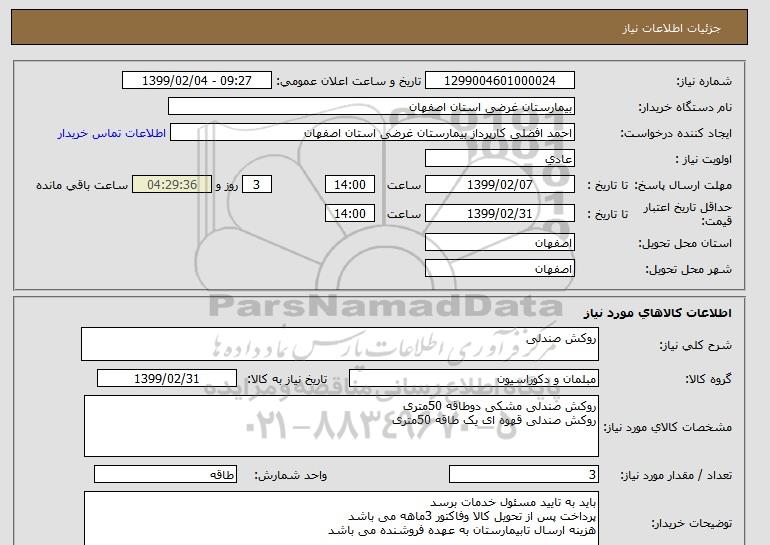Click the request creator field احمد افضلی
This screenshot has height=545, width=770.
tap(372, 133)
